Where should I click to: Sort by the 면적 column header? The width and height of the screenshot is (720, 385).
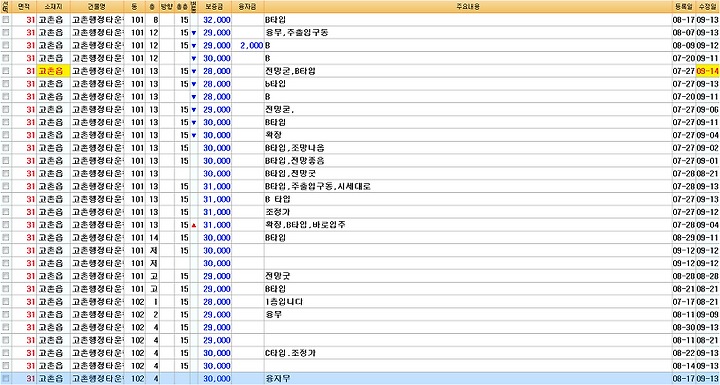click(x=24, y=6)
